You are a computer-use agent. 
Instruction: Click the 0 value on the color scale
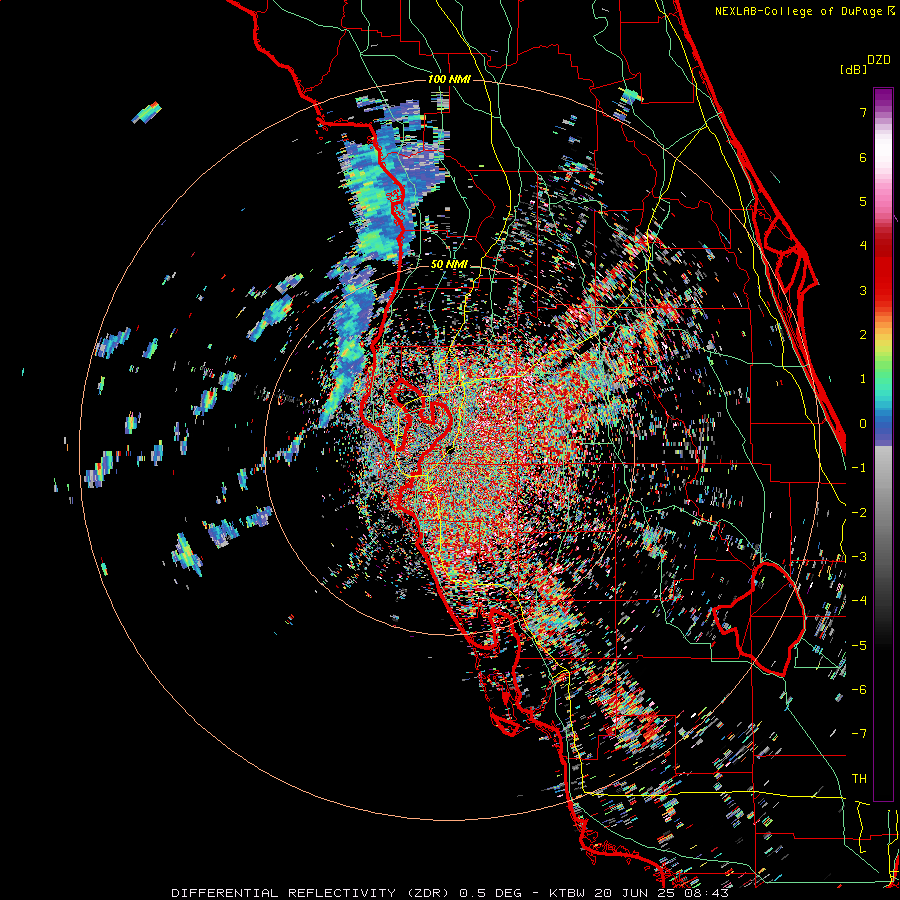pyautogui.click(x=863, y=424)
